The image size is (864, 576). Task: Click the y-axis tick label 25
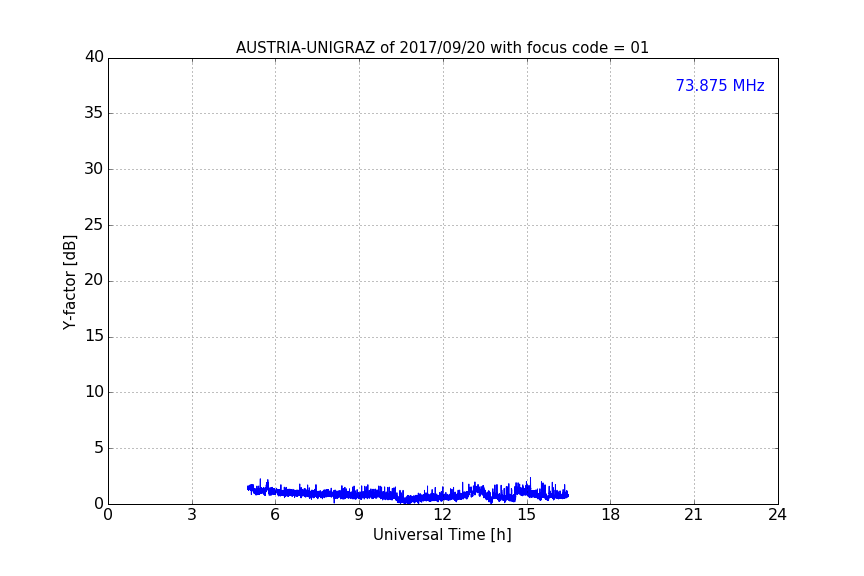click(94, 225)
